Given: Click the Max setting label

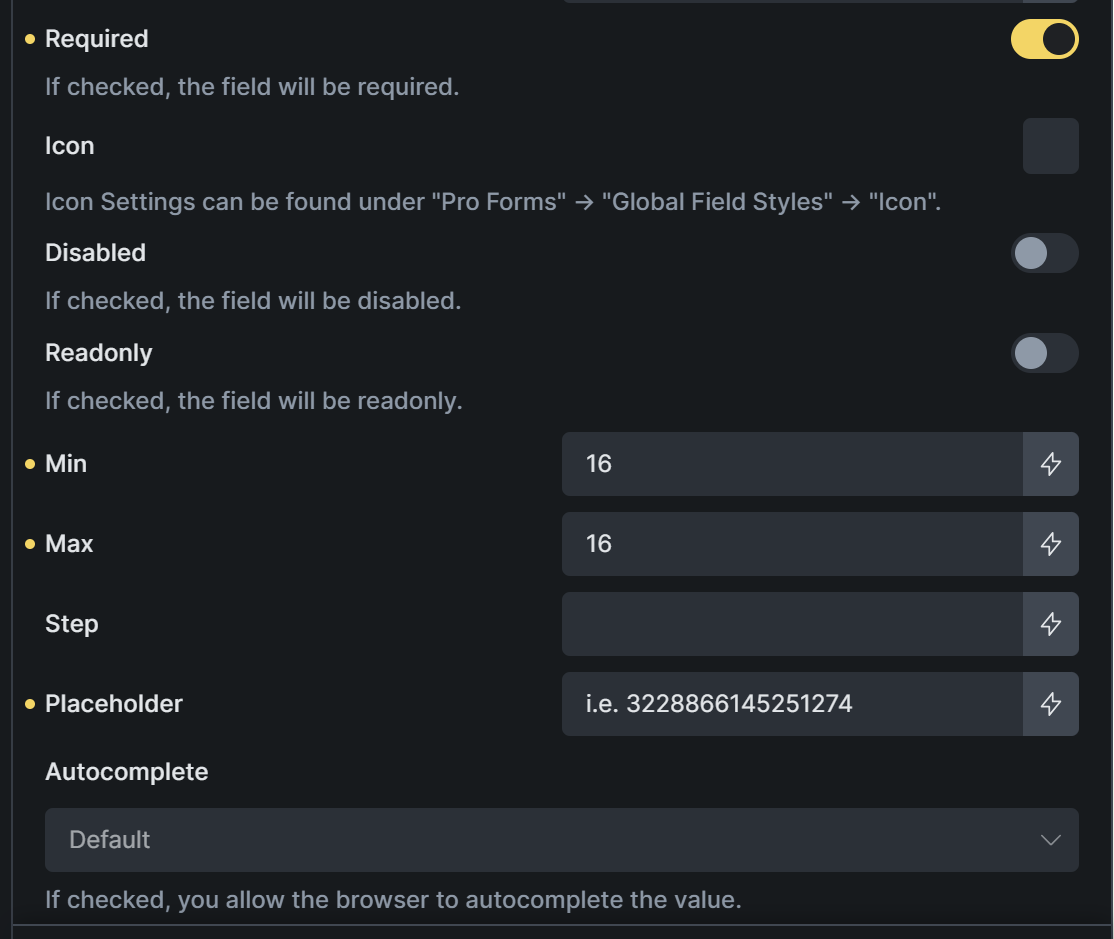Looking at the screenshot, I should coord(69,544).
